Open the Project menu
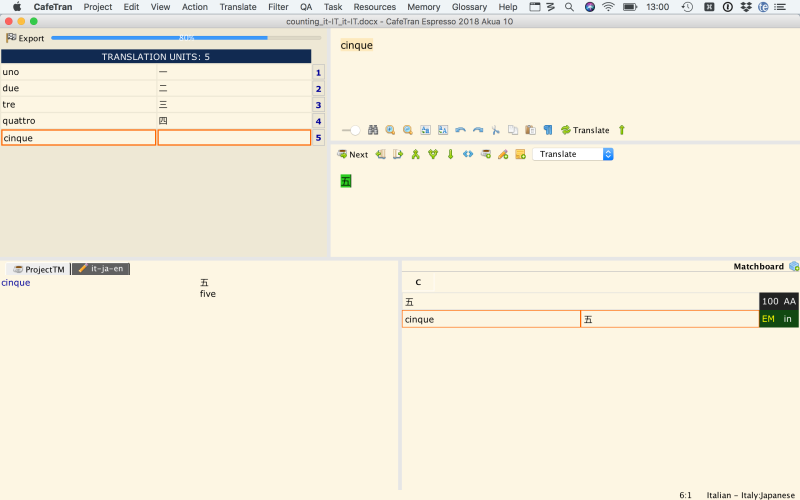 tap(98, 7)
